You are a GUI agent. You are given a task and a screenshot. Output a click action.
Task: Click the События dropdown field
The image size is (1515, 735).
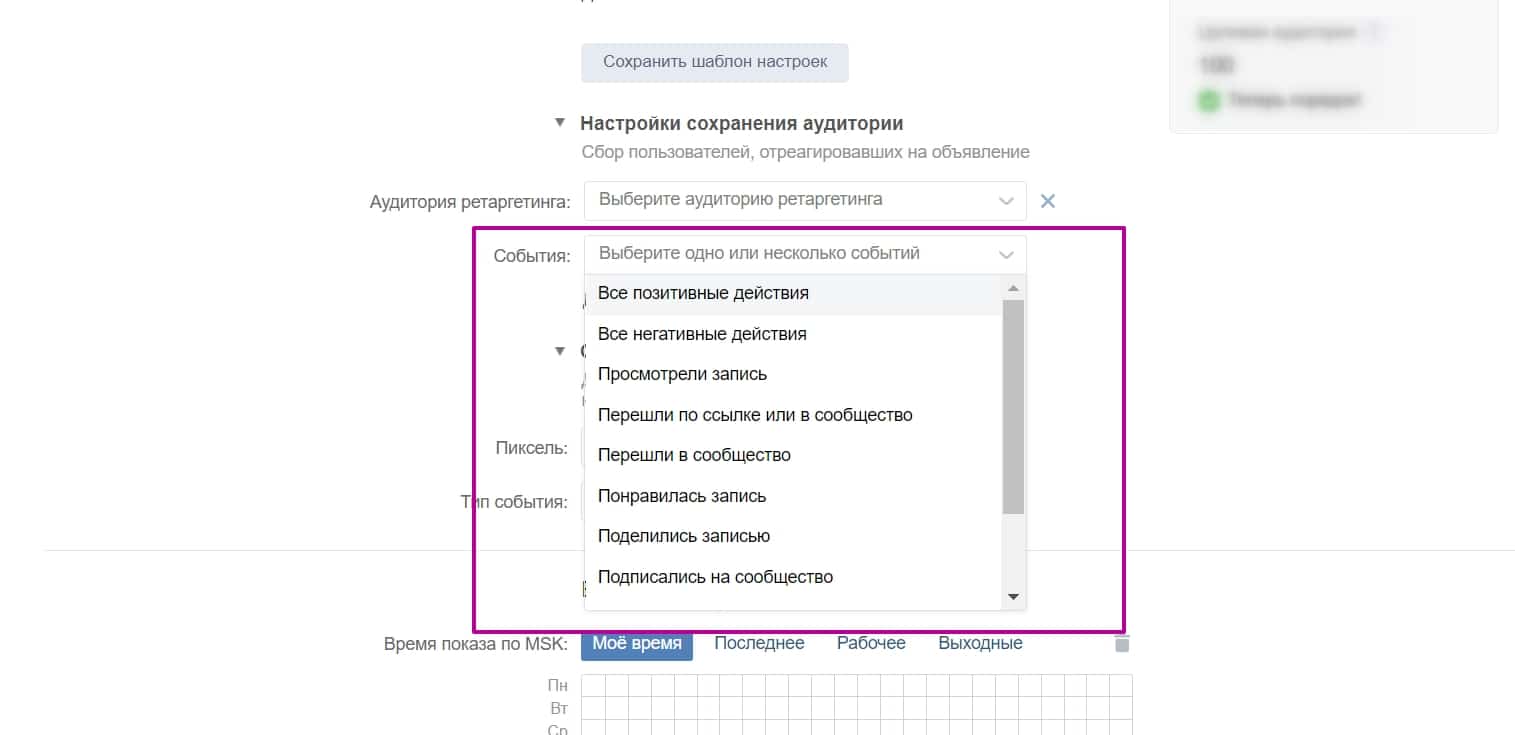pos(805,254)
